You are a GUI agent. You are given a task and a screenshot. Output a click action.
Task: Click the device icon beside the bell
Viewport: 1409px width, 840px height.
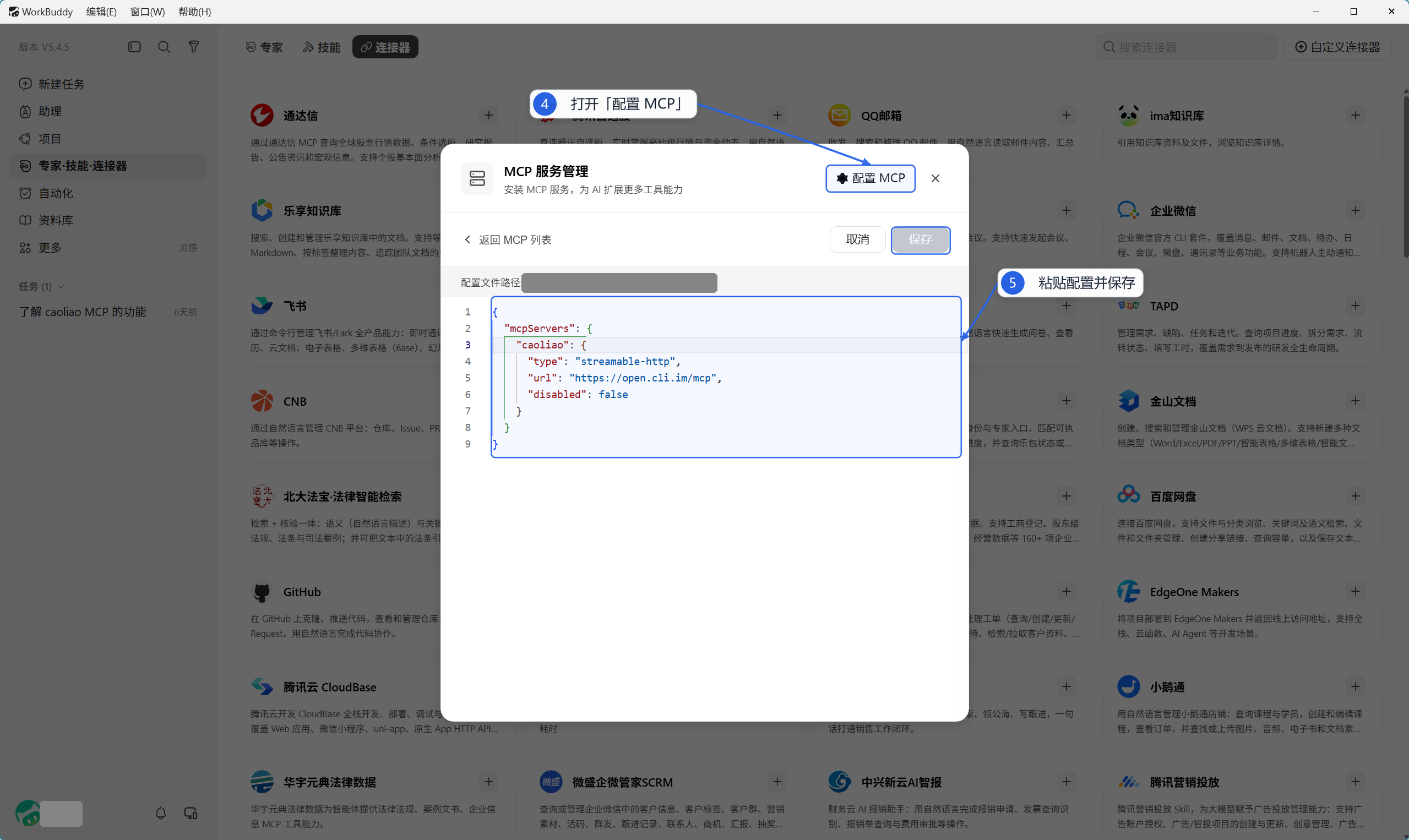point(191,814)
